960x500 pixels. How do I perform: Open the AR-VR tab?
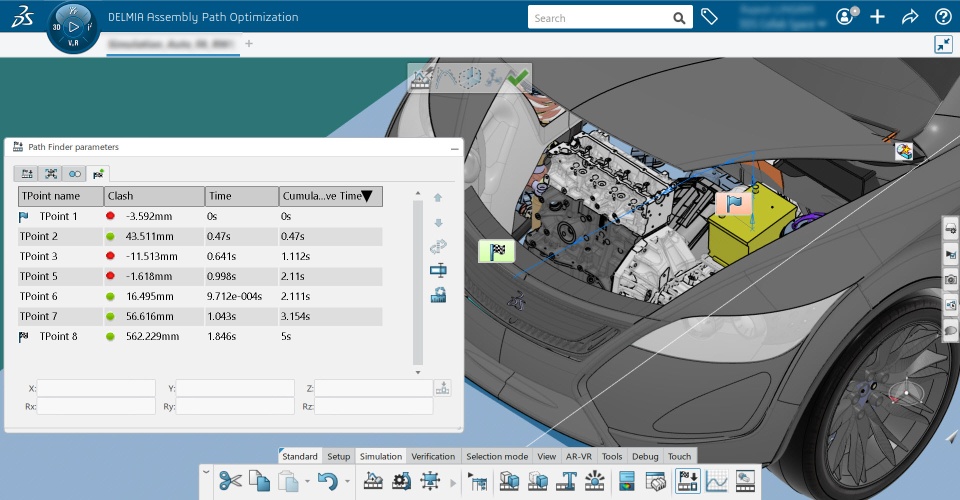coord(579,456)
